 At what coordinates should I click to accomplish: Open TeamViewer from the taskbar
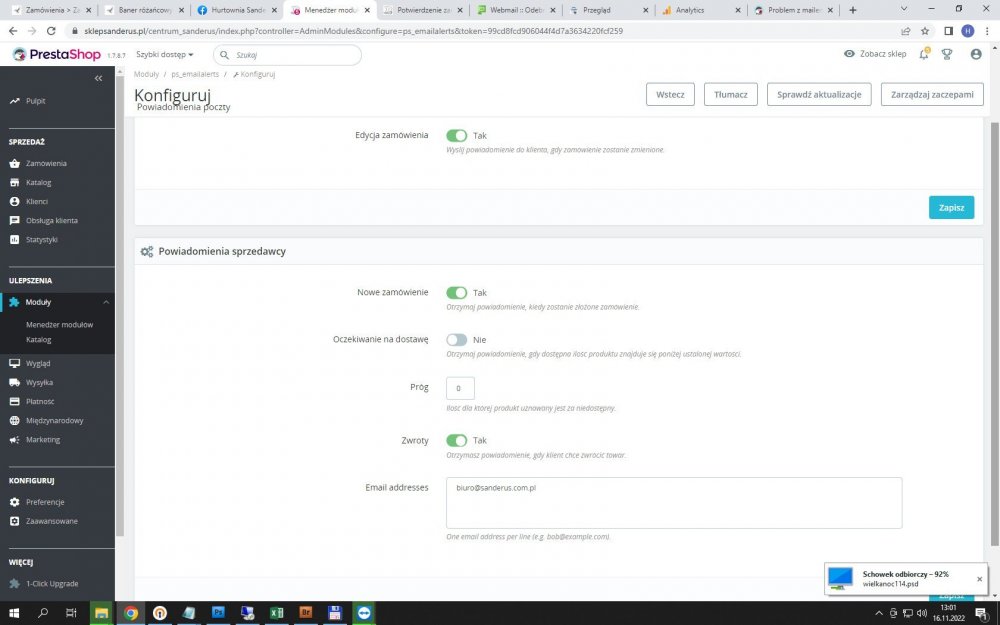tap(364, 613)
